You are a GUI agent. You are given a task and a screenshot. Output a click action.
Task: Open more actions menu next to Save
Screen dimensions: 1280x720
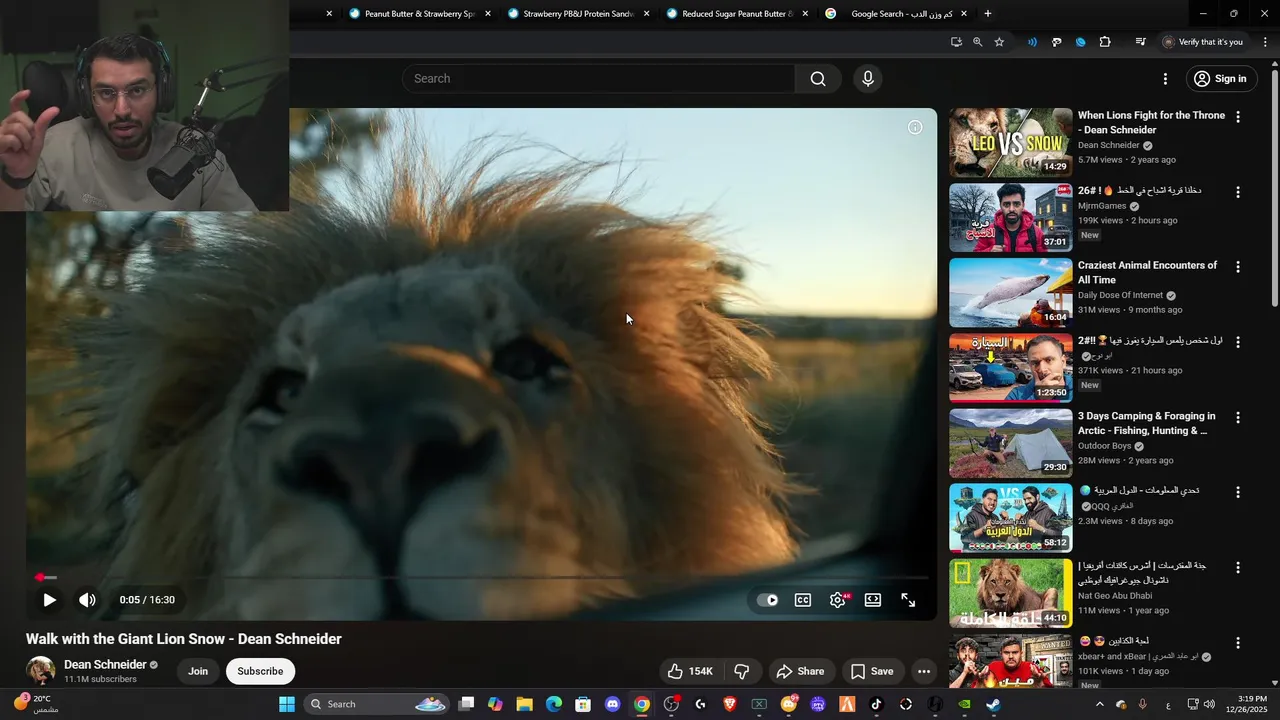pos(924,671)
